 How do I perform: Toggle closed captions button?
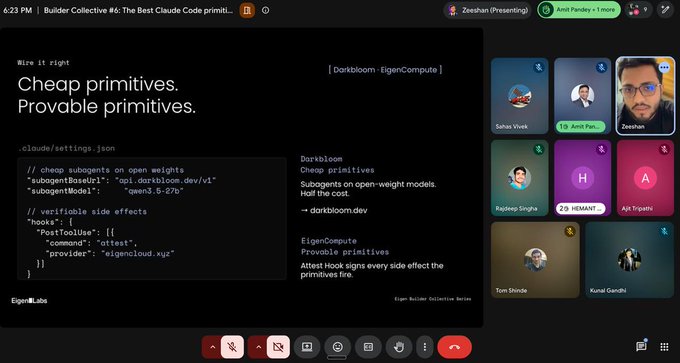coord(368,347)
